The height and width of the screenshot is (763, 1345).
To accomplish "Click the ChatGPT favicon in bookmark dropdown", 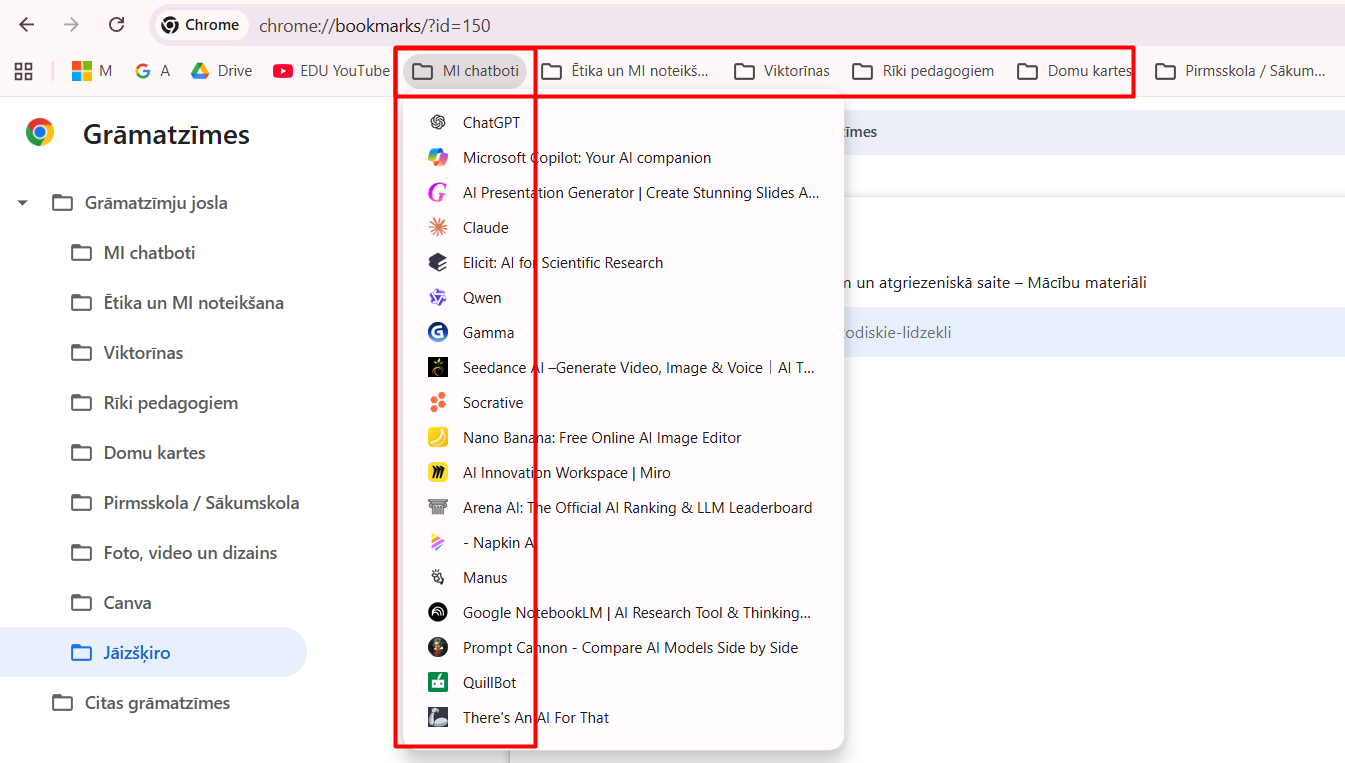I will point(437,123).
